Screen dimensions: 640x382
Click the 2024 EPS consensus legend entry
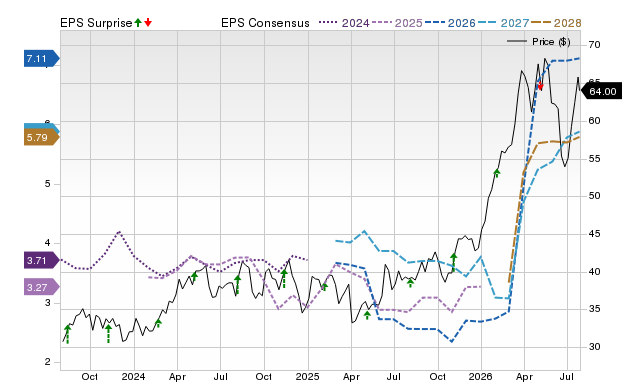coord(344,23)
